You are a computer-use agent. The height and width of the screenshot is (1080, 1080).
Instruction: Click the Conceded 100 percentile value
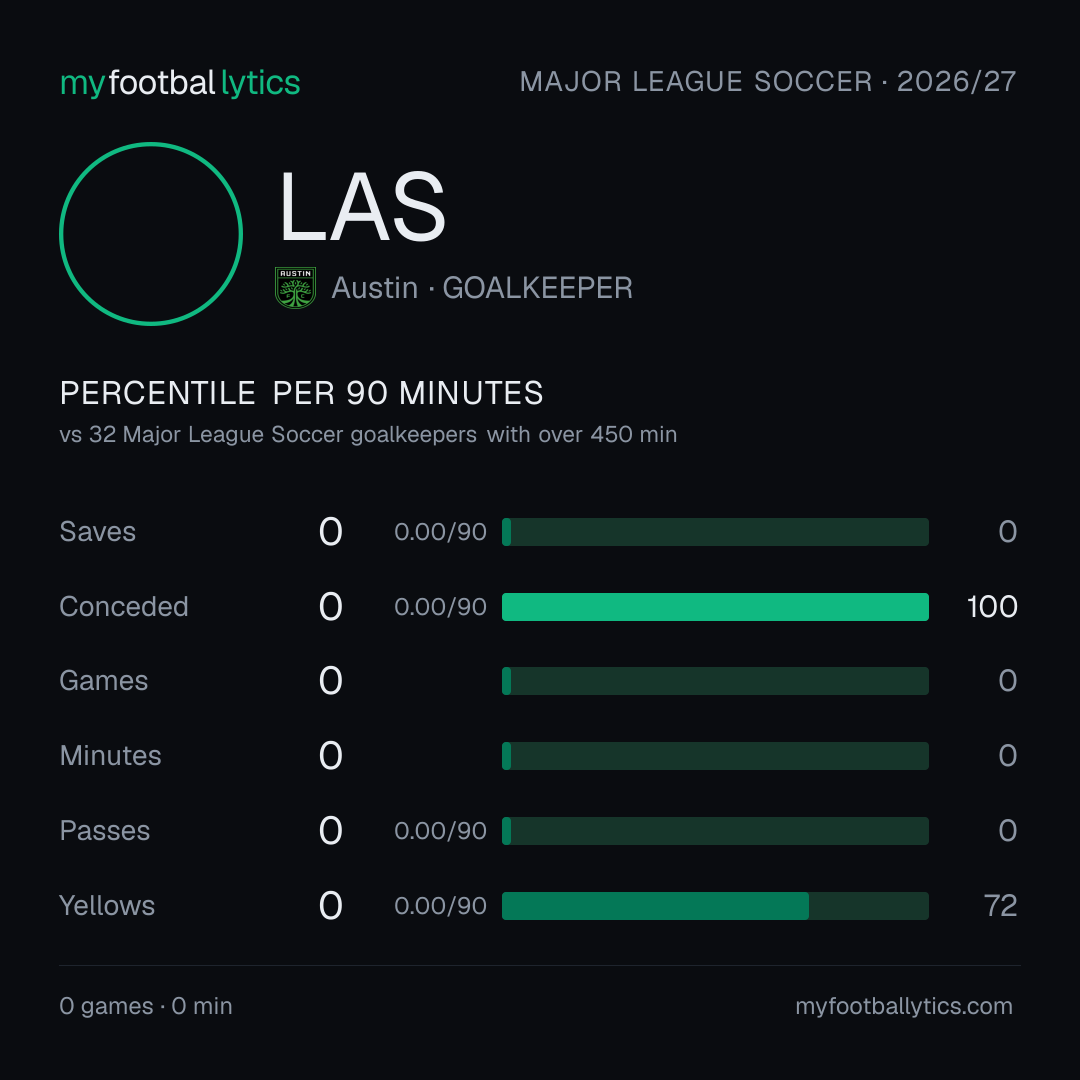coord(992,607)
